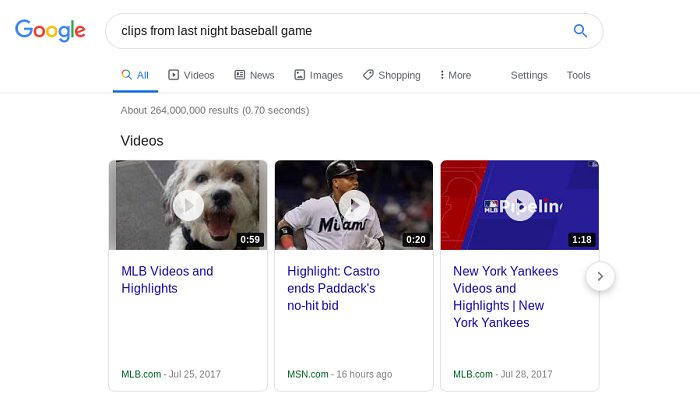Show next videos with carousel arrow
Screen dimensions: 700x418
600,276
